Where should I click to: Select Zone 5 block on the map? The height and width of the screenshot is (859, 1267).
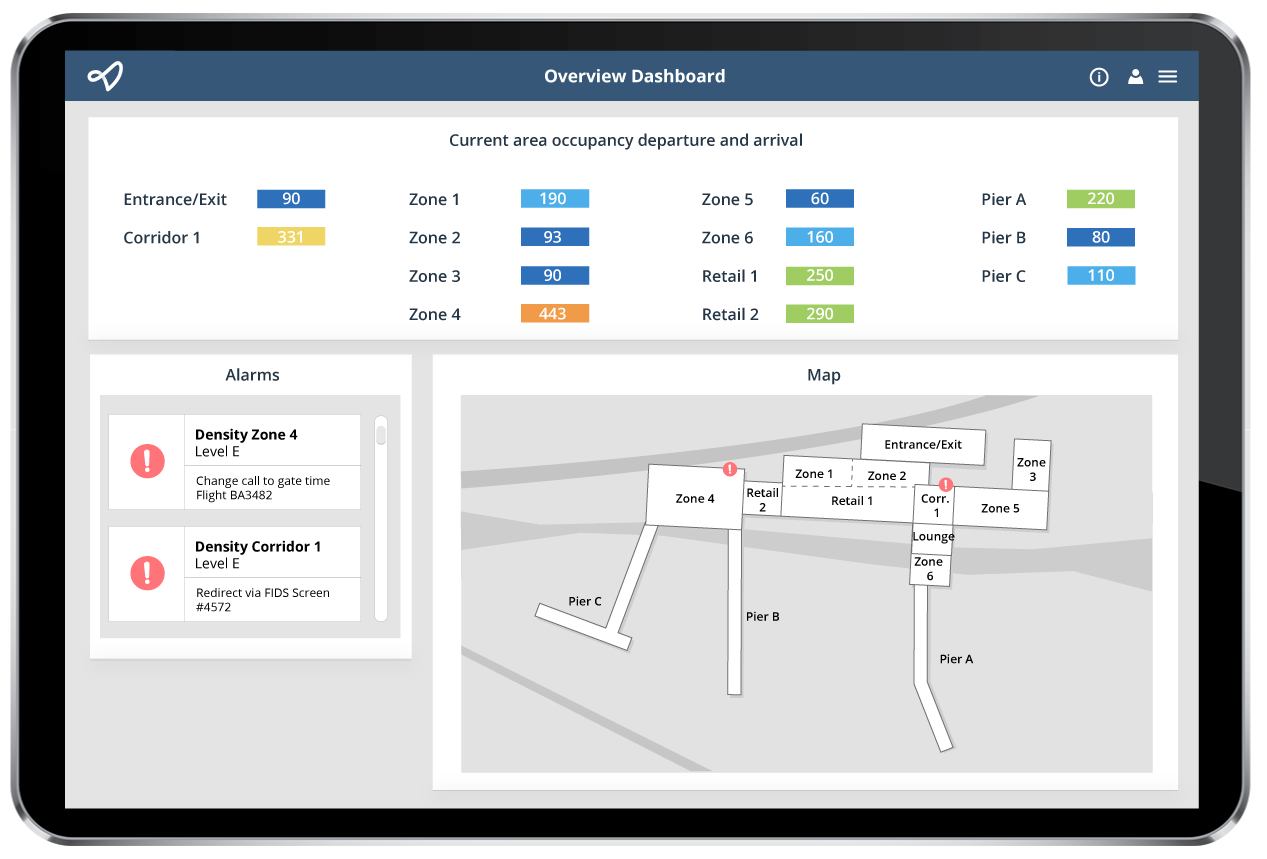tap(1000, 508)
